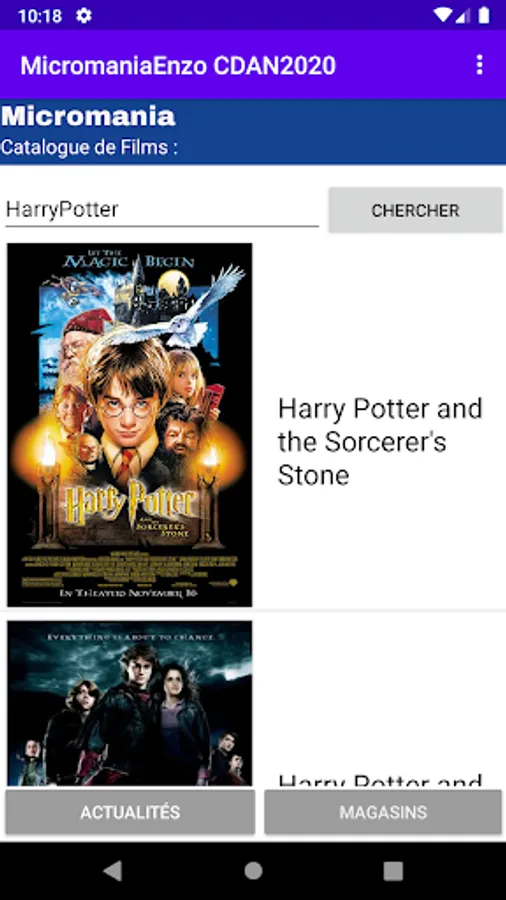Open the ACTUALITÉS section
This screenshot has width=506, height=900.
(x=130, y=812)
